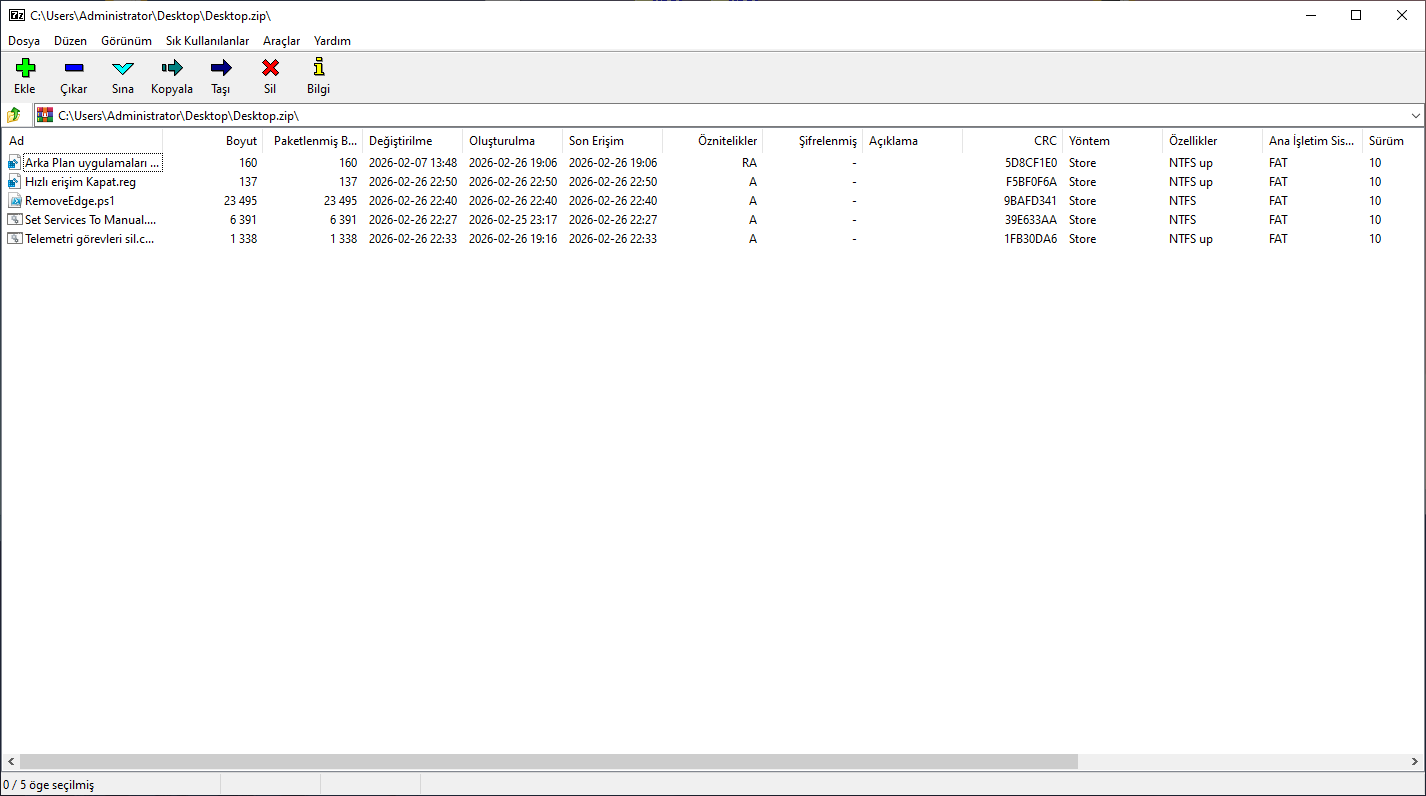The image size is (1426, 796).
Task: Sort by the Ad column header
Action: click(82, 141)
